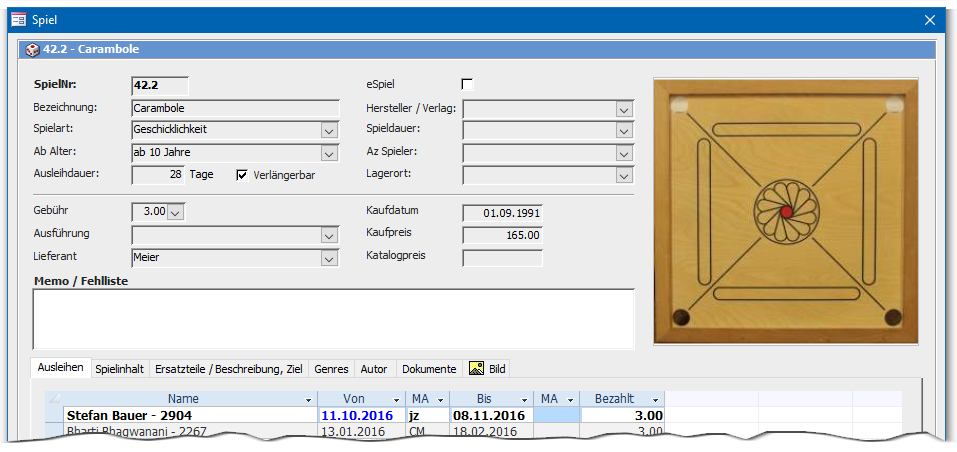Switch to the Dokumente tab
Viewport: 957px width, 452px height.
point(429,368)
